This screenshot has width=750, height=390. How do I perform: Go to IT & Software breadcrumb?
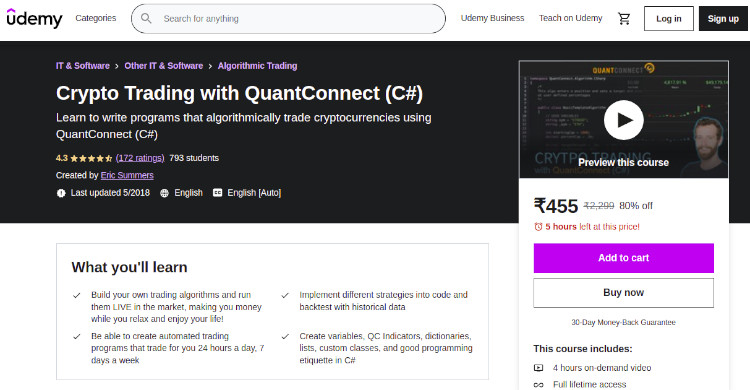[x=83, y=66]
